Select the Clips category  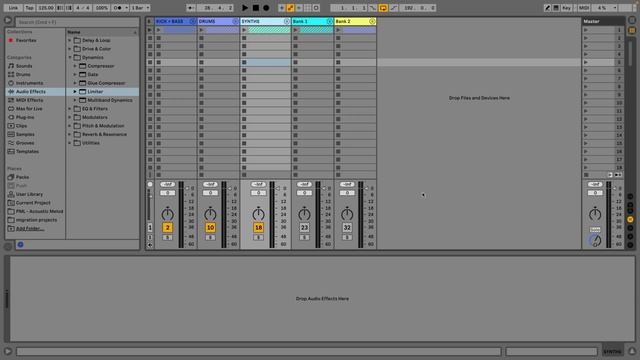[x=21, y=126]
